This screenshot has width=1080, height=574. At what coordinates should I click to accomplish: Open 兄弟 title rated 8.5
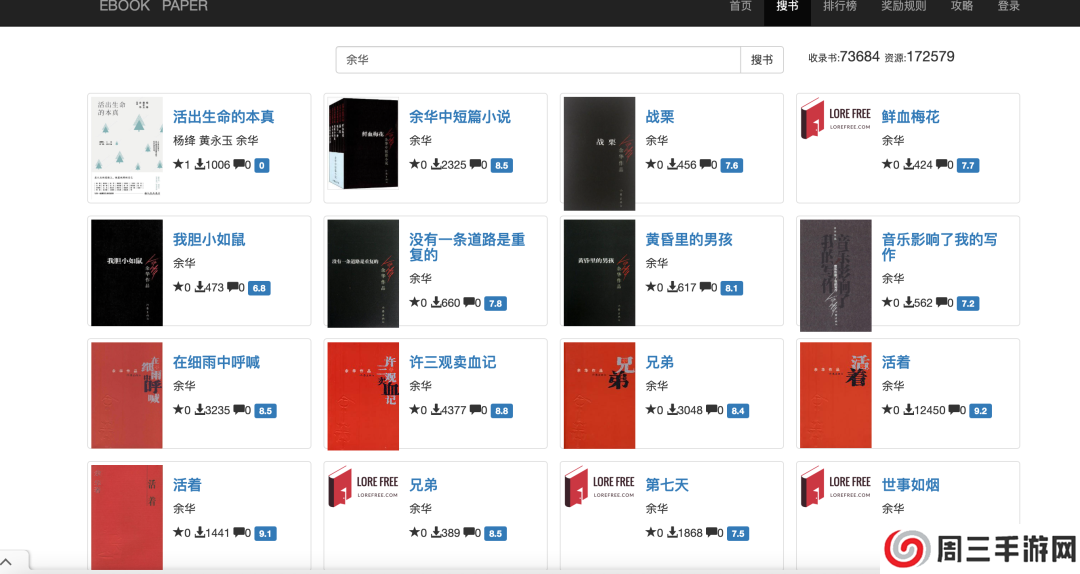click(x=423, y=484)
